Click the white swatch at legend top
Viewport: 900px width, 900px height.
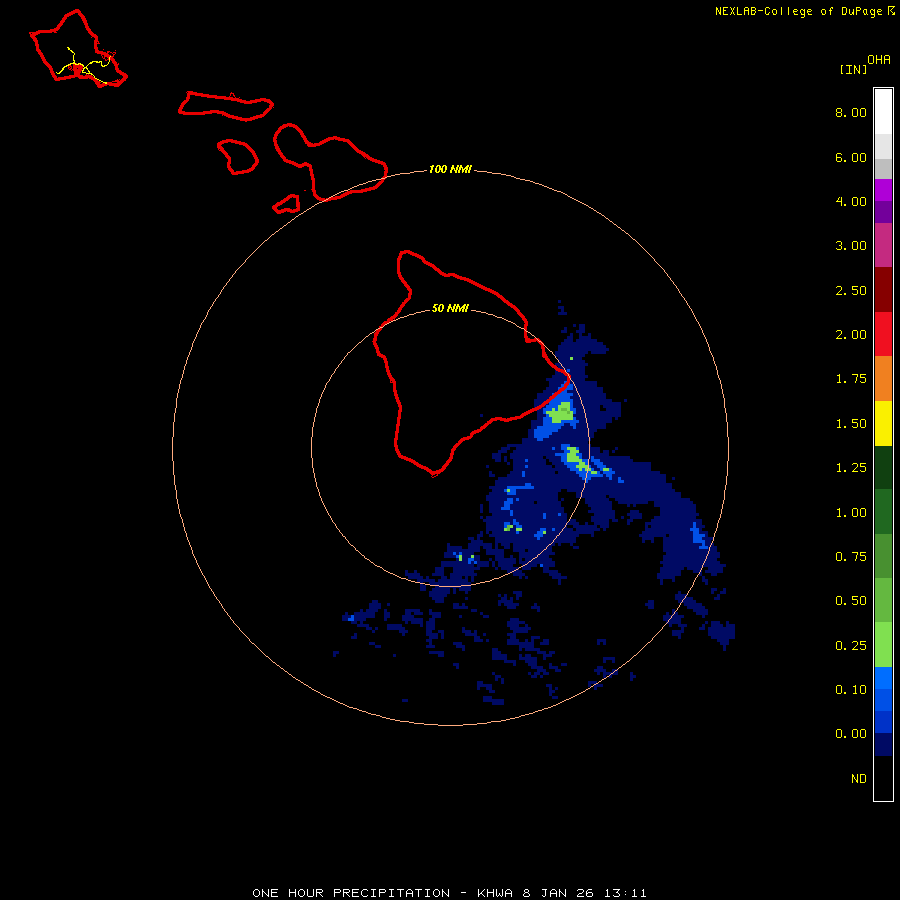[883, 112]
